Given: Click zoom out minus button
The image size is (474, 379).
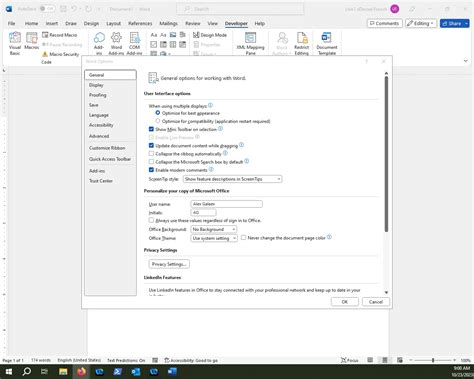Looking at the screenshot, I should 411,360.
